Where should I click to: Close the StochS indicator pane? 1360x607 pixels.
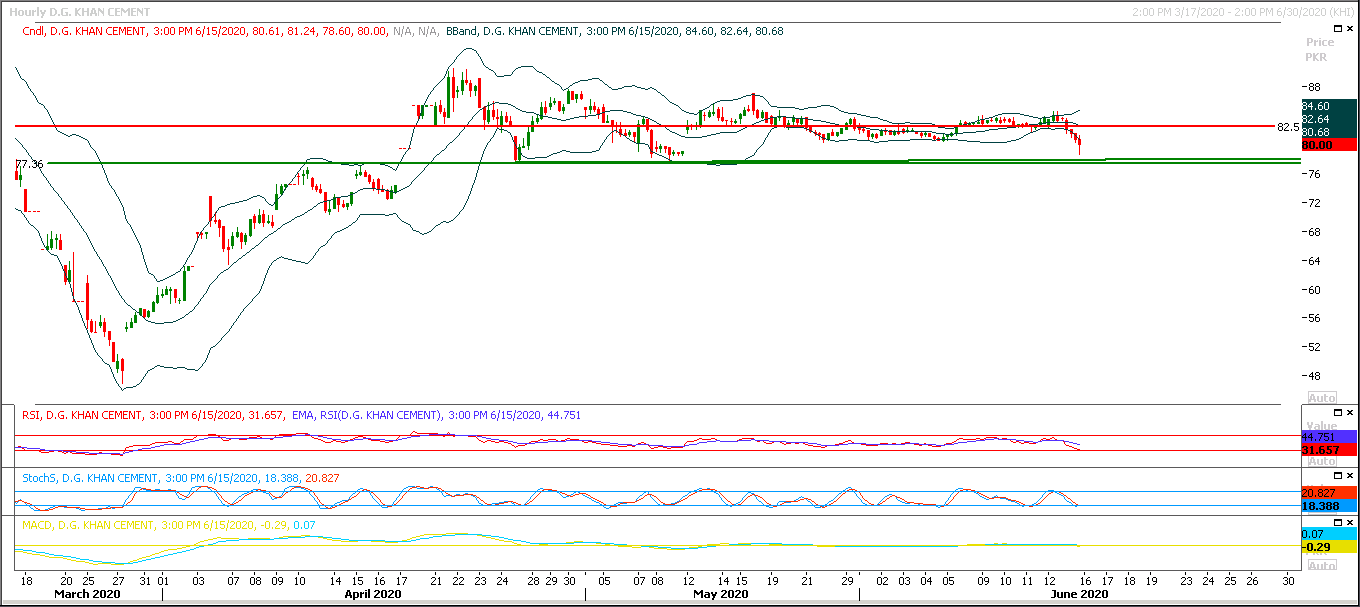click(1349, 475)
